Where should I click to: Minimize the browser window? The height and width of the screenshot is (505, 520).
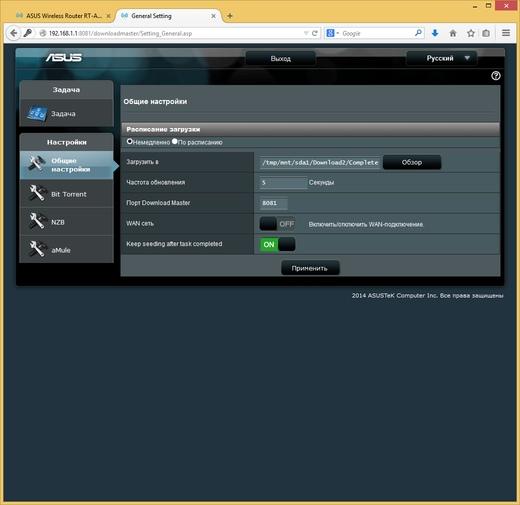[475, 6]
